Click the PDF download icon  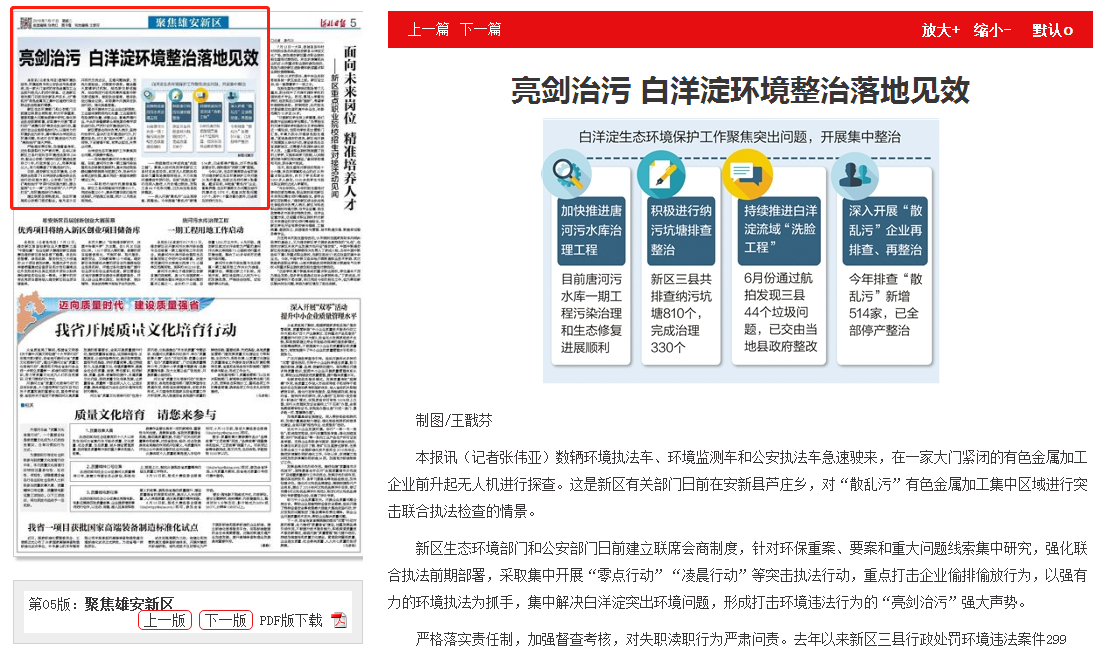[339, 620]
